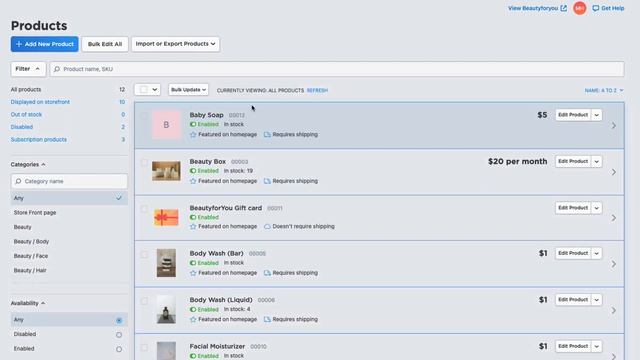Click the external link icon beside View Beautyforyou

click(x=564, y=8)
